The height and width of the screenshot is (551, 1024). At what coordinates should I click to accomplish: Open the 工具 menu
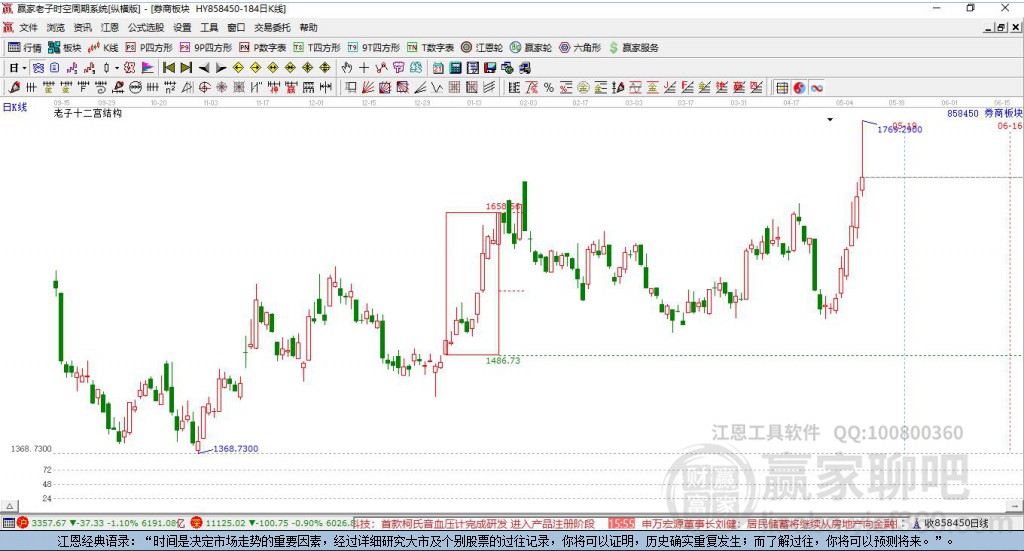(x=209, y=27)
